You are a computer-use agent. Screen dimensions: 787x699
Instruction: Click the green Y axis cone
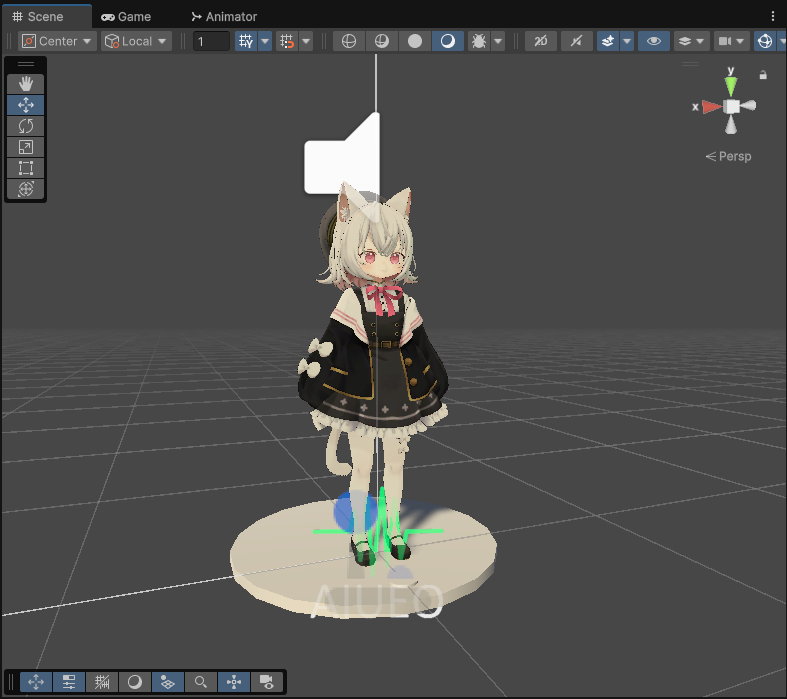(731, 85)
